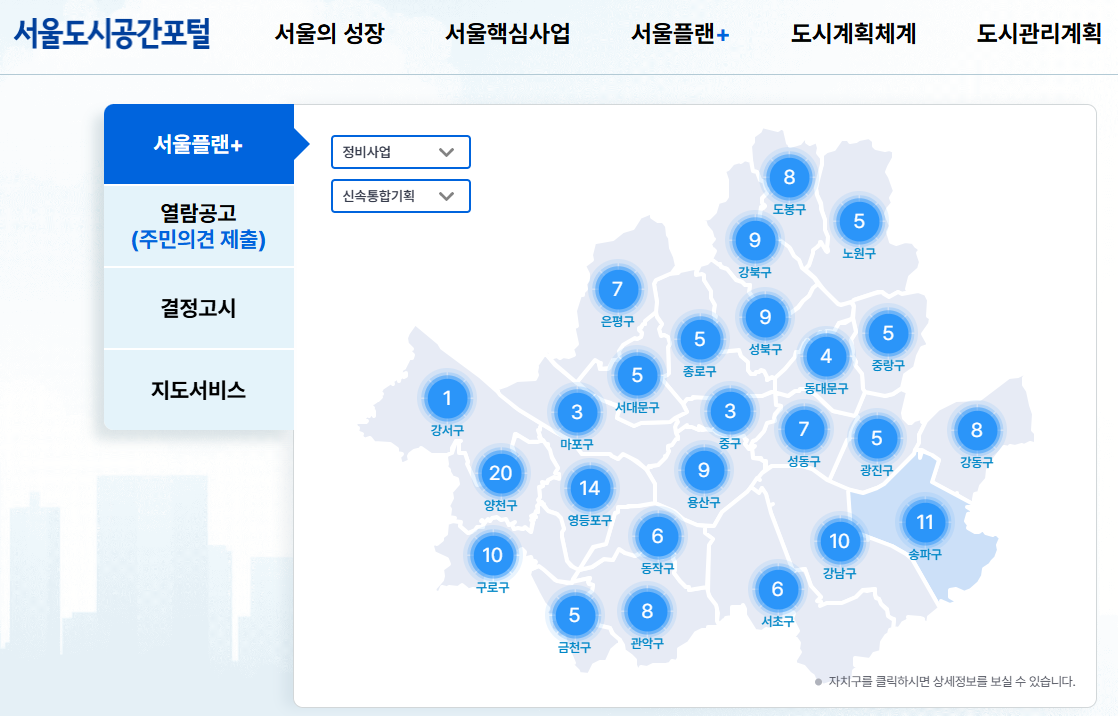
Task: Select the 결정고시 sidebar menu item
Action: pyautogui.click(x=199, y=308)
